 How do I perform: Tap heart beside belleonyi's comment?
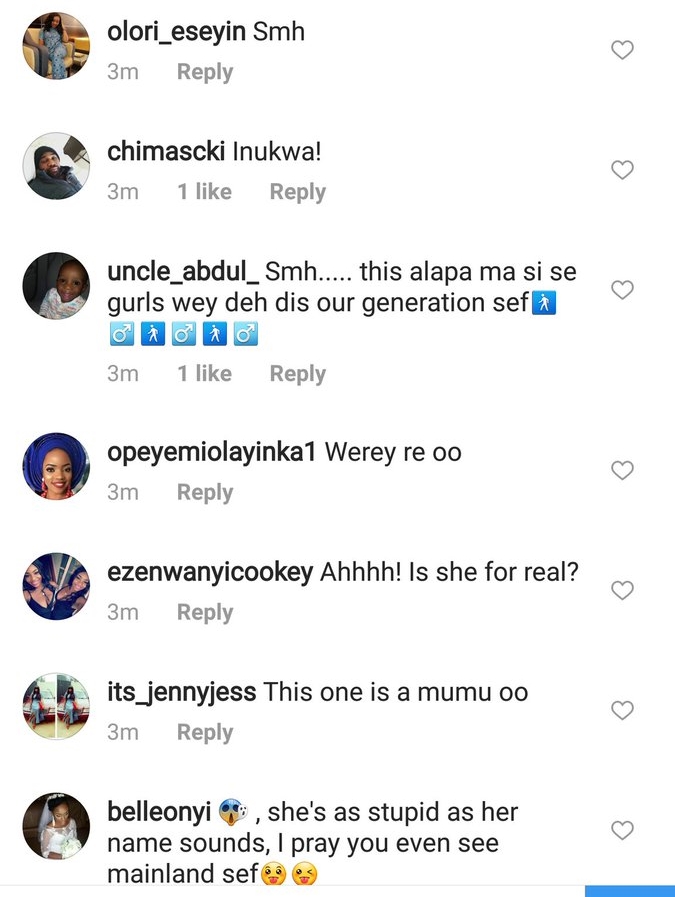tap(622, 830)
